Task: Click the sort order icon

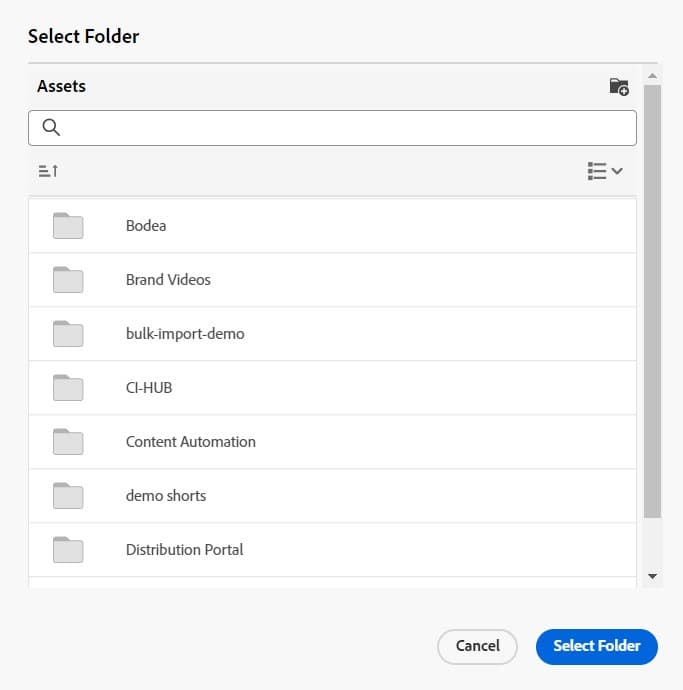Action: pos(48,171)
